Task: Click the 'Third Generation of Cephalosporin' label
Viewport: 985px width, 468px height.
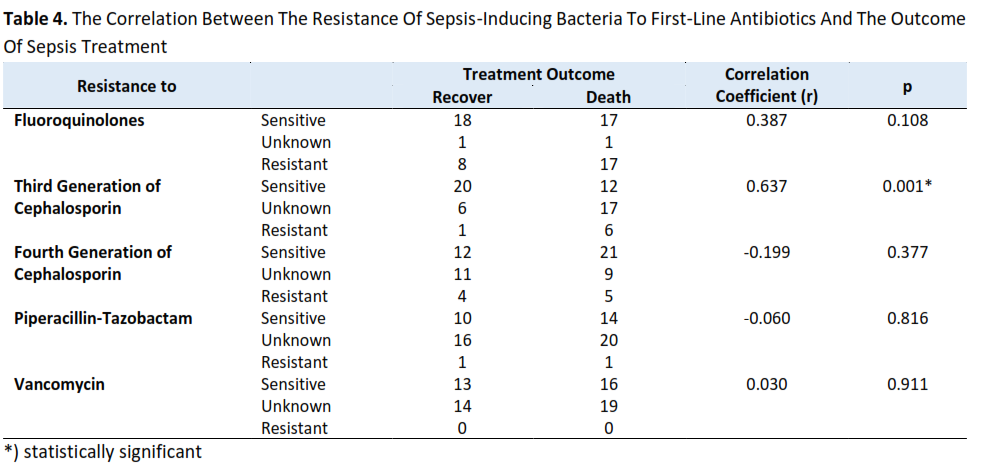Action: tap(87, 197)
